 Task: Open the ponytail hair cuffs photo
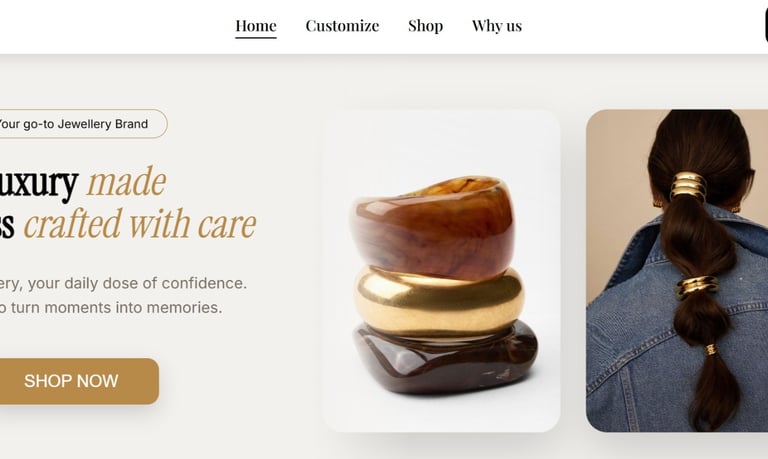pos(677,271)
